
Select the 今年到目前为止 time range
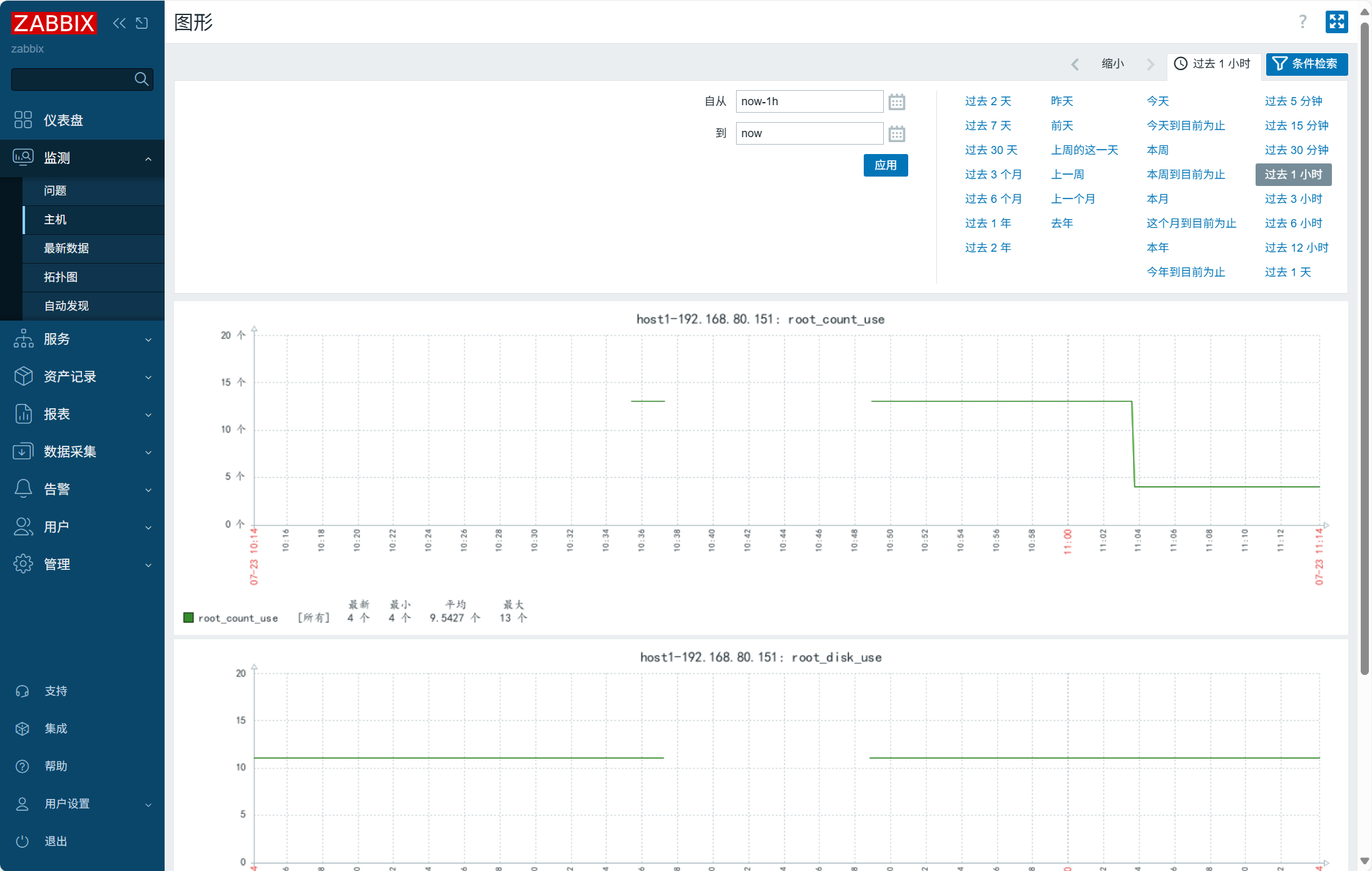coord(1186,272)
